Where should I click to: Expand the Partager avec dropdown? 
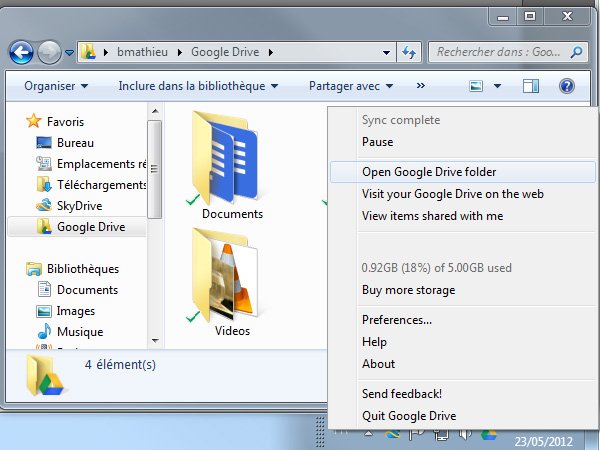pos(350,86)
